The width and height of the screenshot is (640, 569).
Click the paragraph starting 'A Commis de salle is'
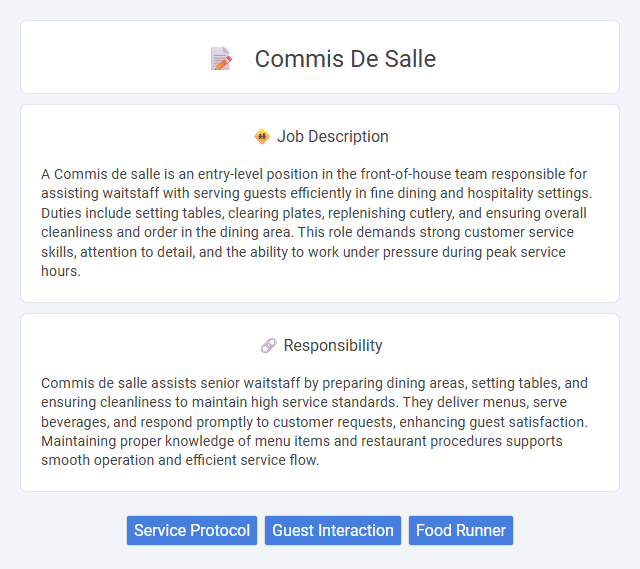coord(317,222)
